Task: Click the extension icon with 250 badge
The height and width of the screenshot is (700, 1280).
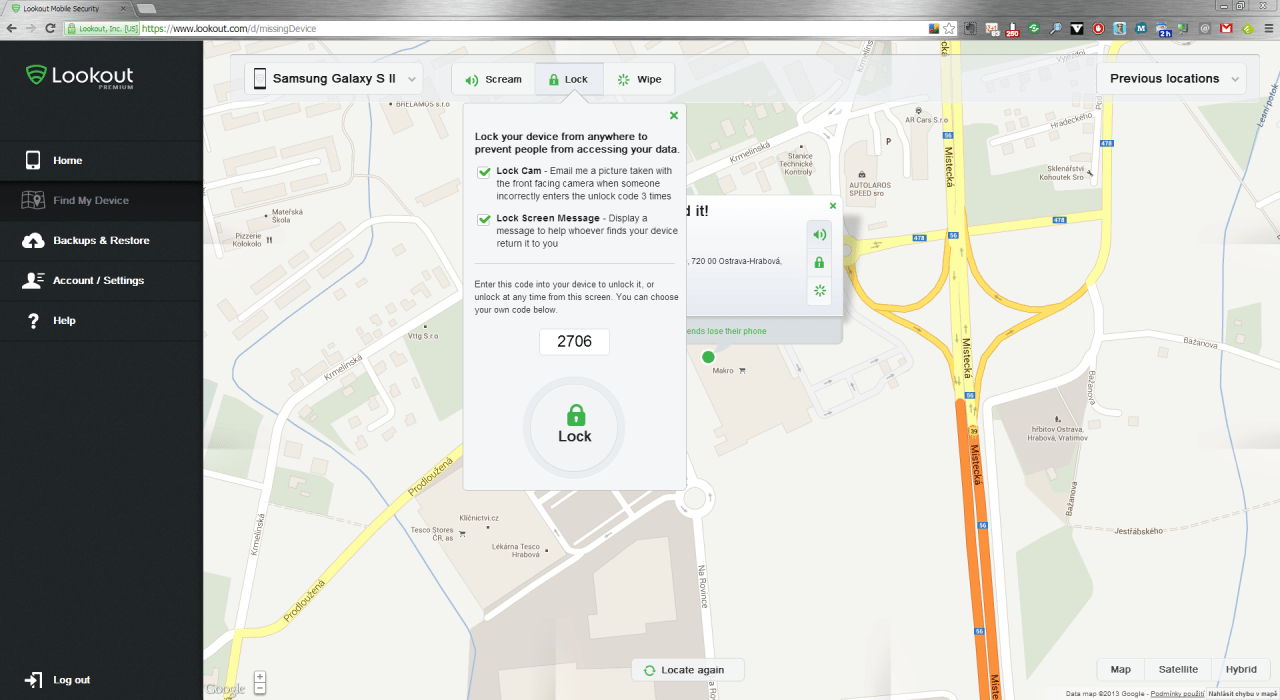Action: tap(1012, 29)
